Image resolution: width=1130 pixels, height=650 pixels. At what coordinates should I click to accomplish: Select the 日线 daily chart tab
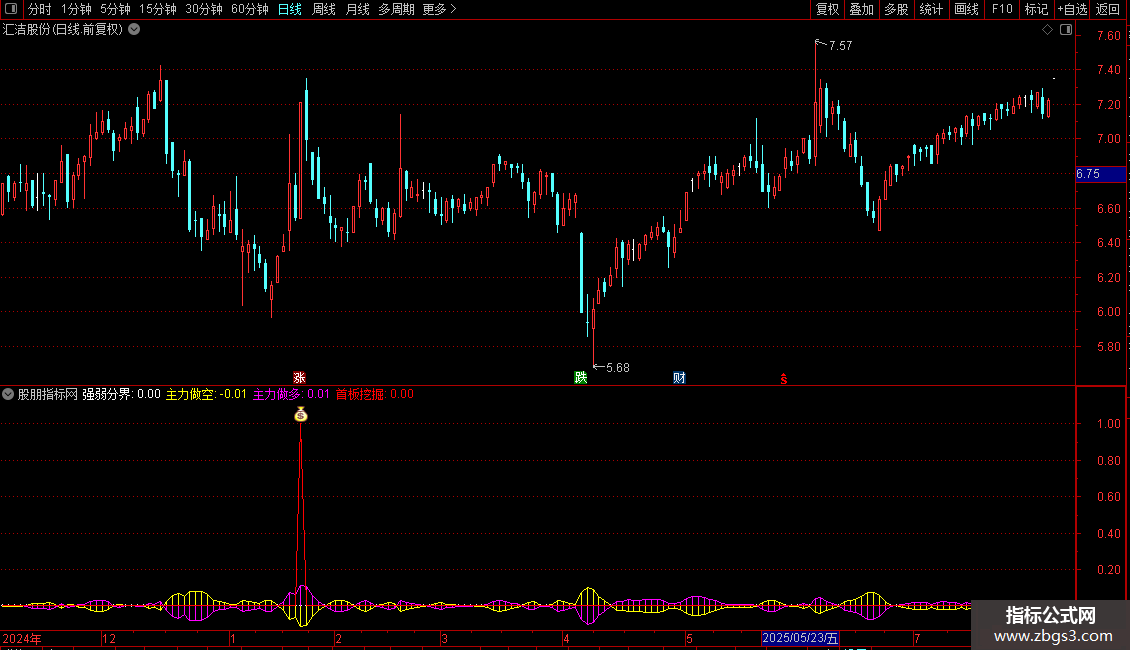pos(290,9)
